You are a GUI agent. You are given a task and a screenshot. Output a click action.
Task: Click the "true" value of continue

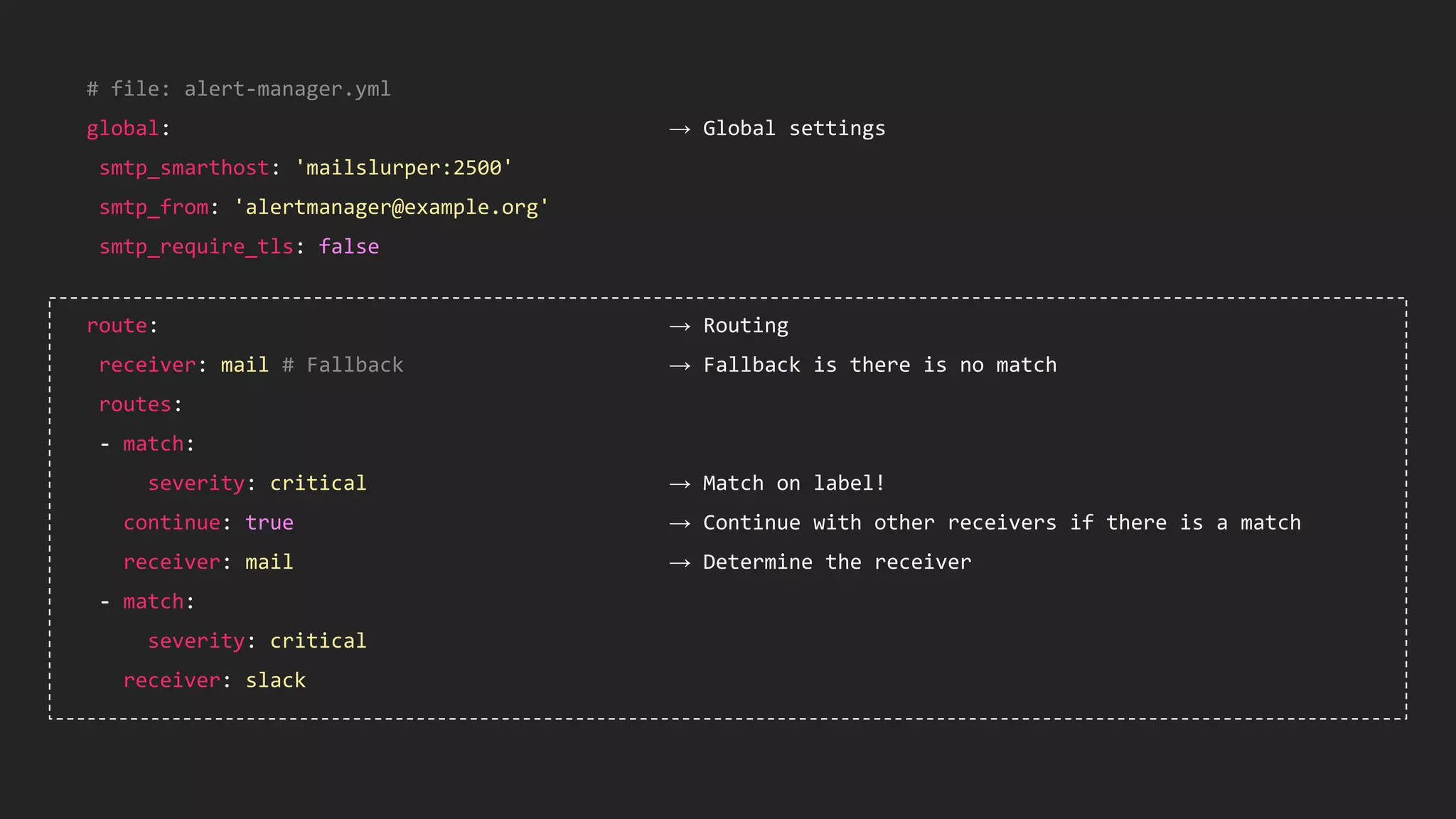pyautogui.click(x=269, y=523)
